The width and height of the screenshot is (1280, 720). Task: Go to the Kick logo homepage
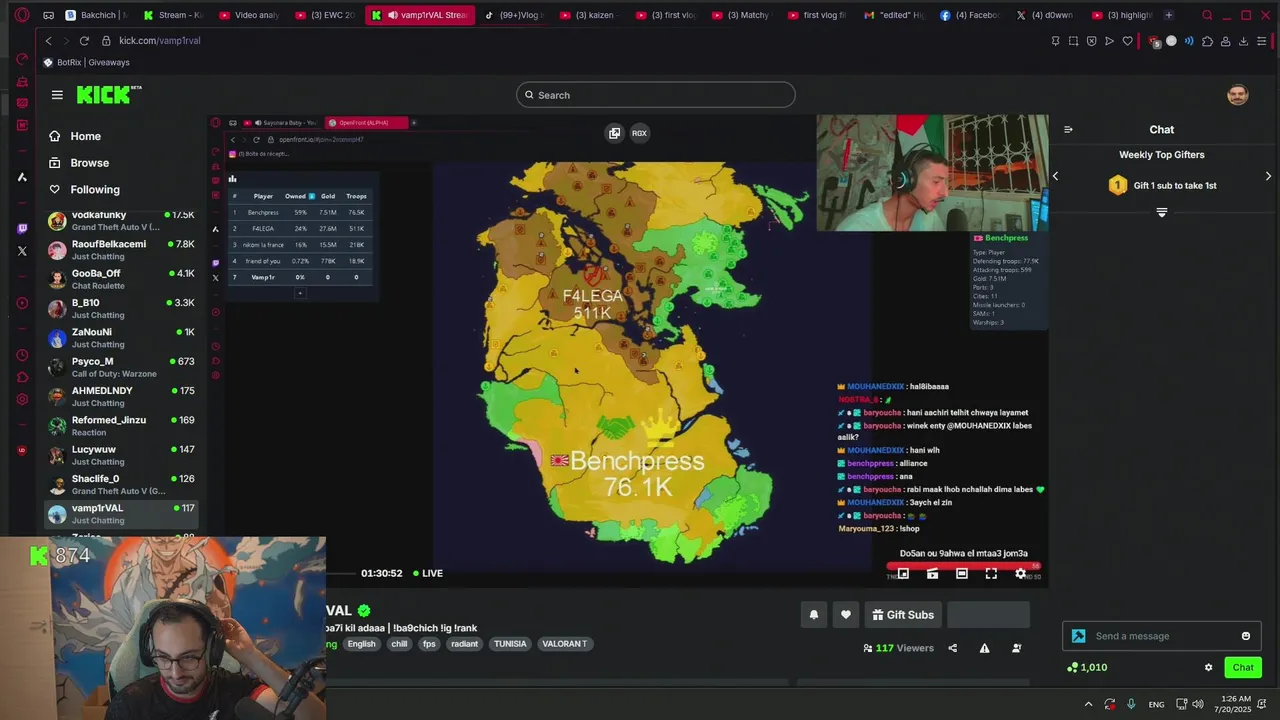(109, 95)
